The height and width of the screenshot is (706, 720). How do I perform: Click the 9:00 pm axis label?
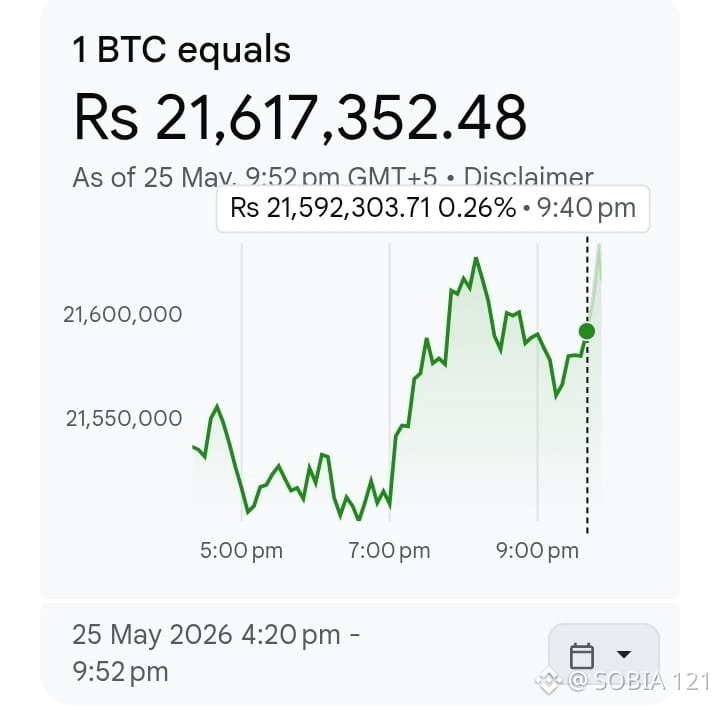click(x=537, y=550)
